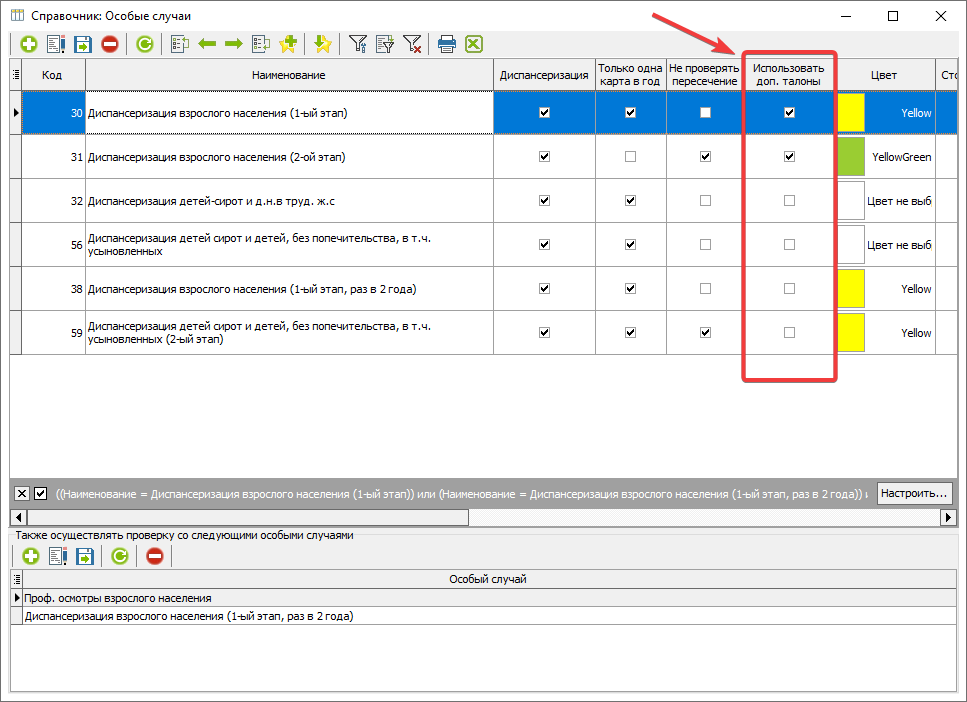Click the save floppy-disk icon in the top toolbar
The image size is (967, 702).
point(83,44)
